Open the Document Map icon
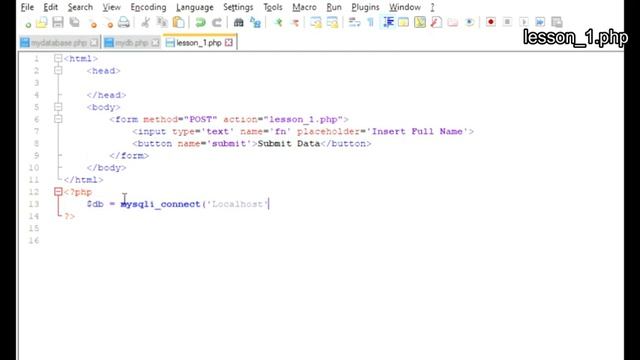 coord(420,22)
